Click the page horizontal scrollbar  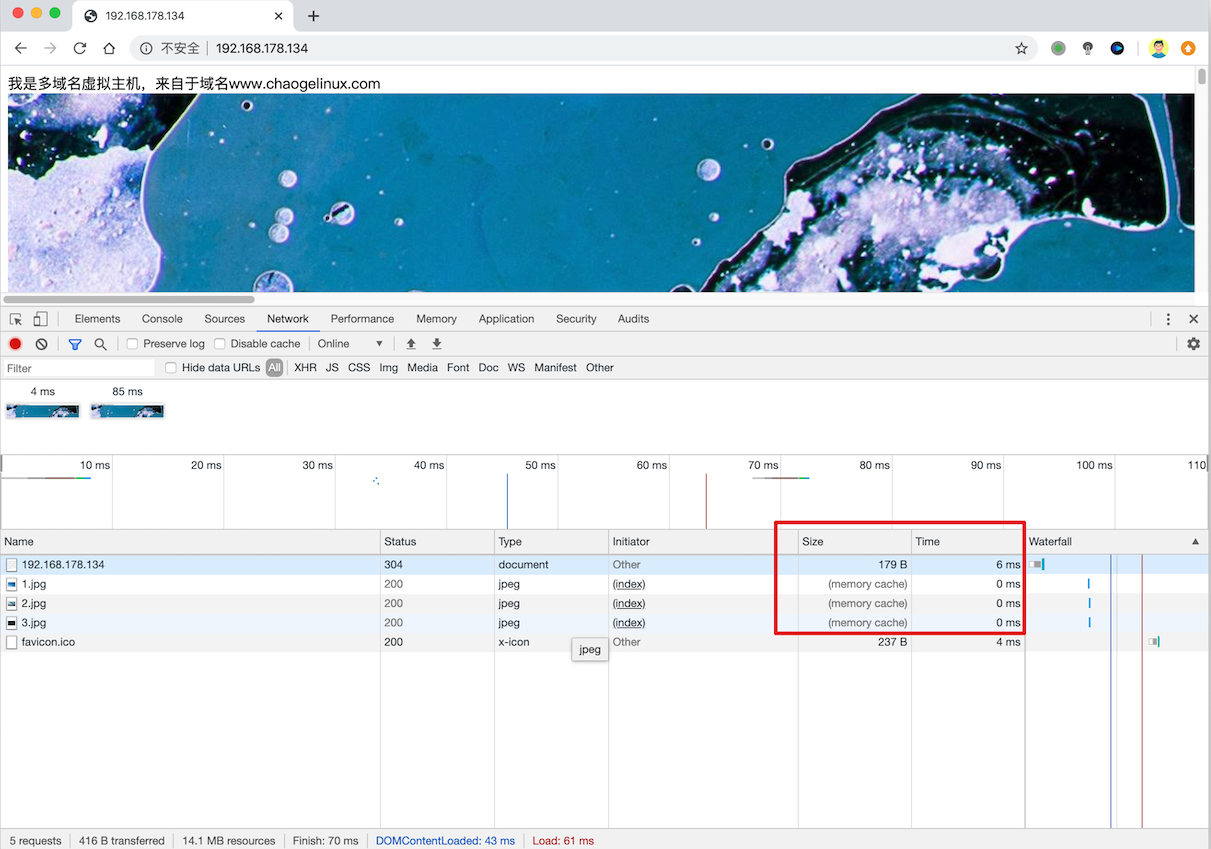[129, 299]
